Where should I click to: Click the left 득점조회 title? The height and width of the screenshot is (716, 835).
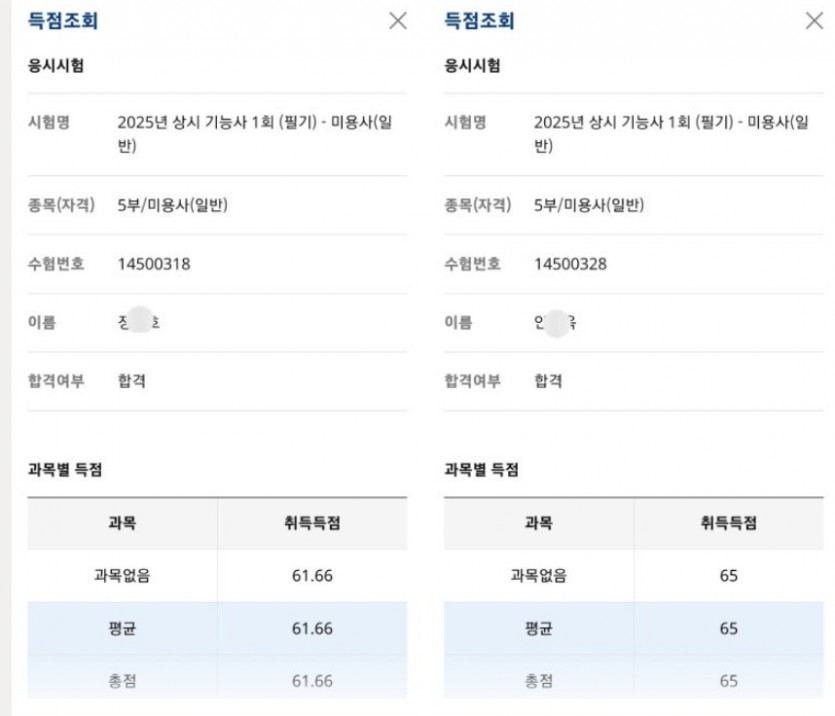[x=63, y=21]
